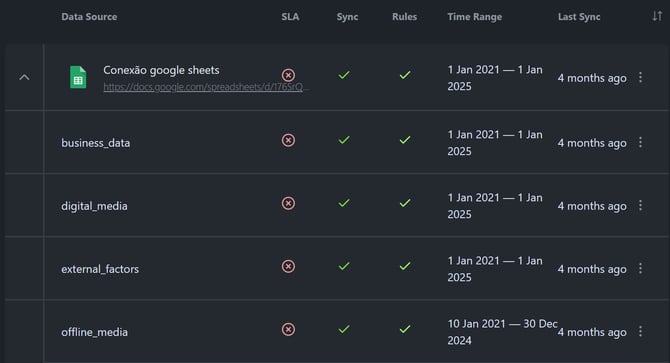
Task: Click '4 months ago' in Conexão google sheets row
Action: click(x=592, y=78)
